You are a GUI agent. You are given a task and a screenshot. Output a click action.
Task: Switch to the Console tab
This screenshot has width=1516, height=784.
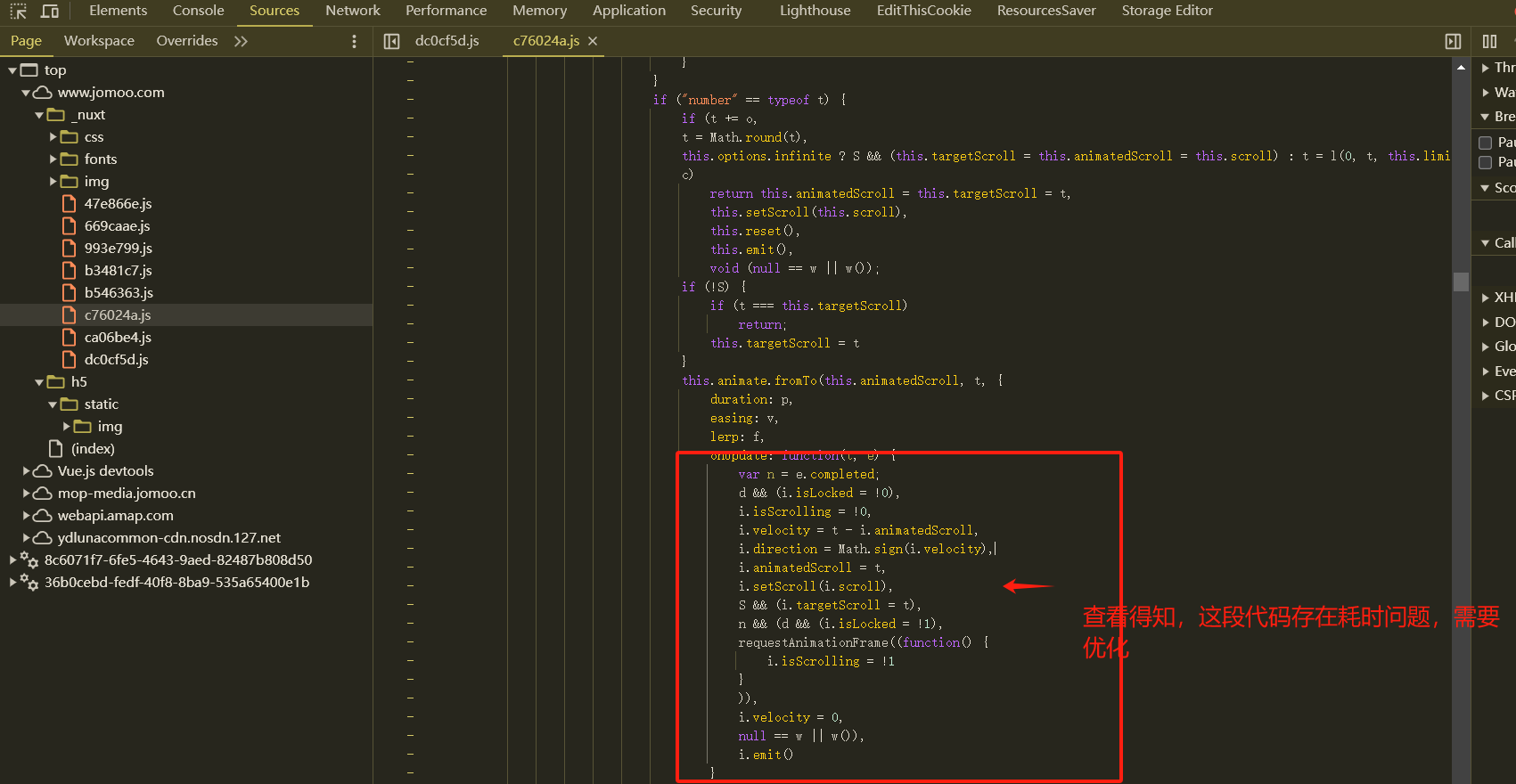[x=198, y=11]
